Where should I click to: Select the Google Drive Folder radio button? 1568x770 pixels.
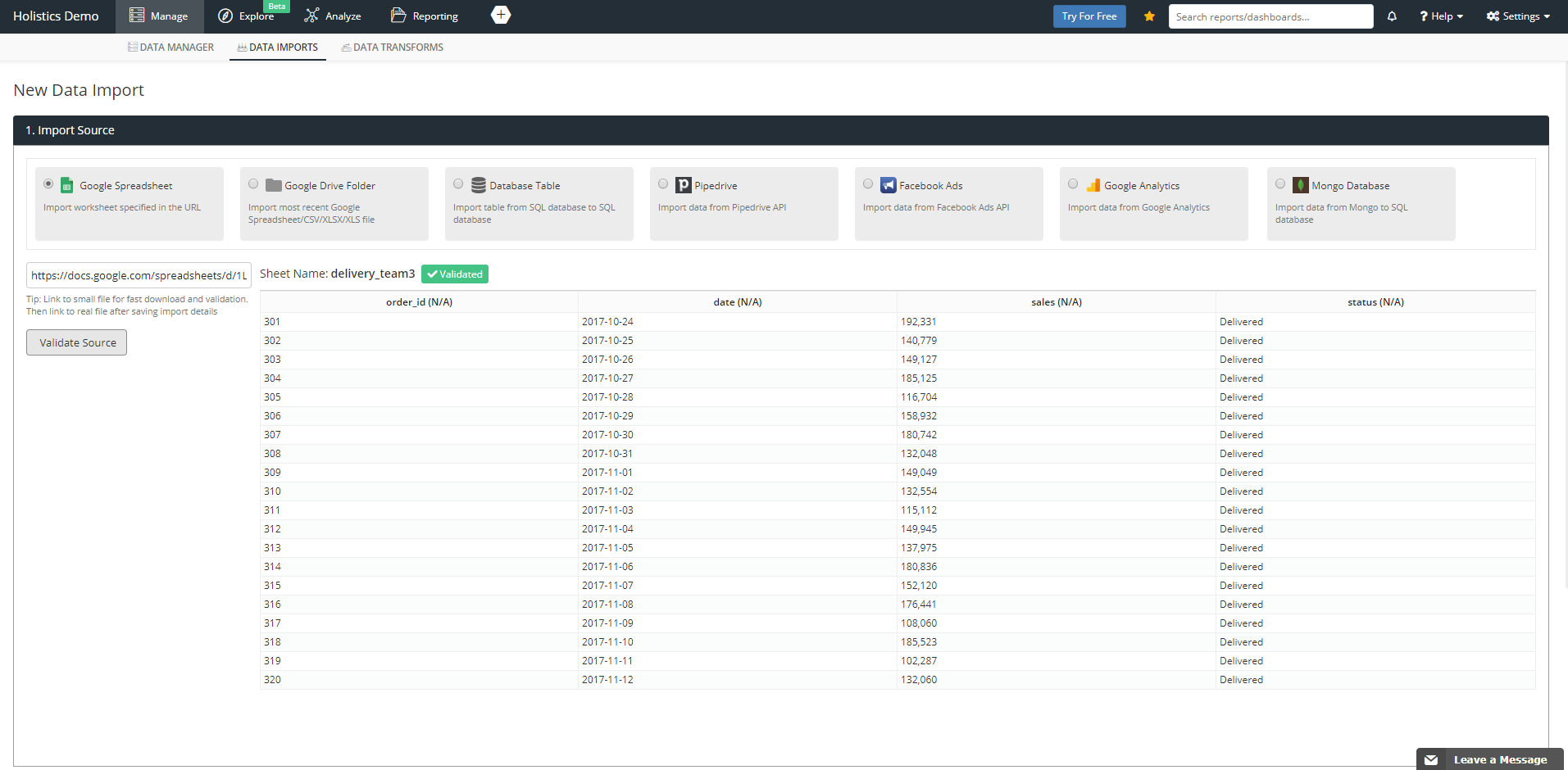coord(253,184)
